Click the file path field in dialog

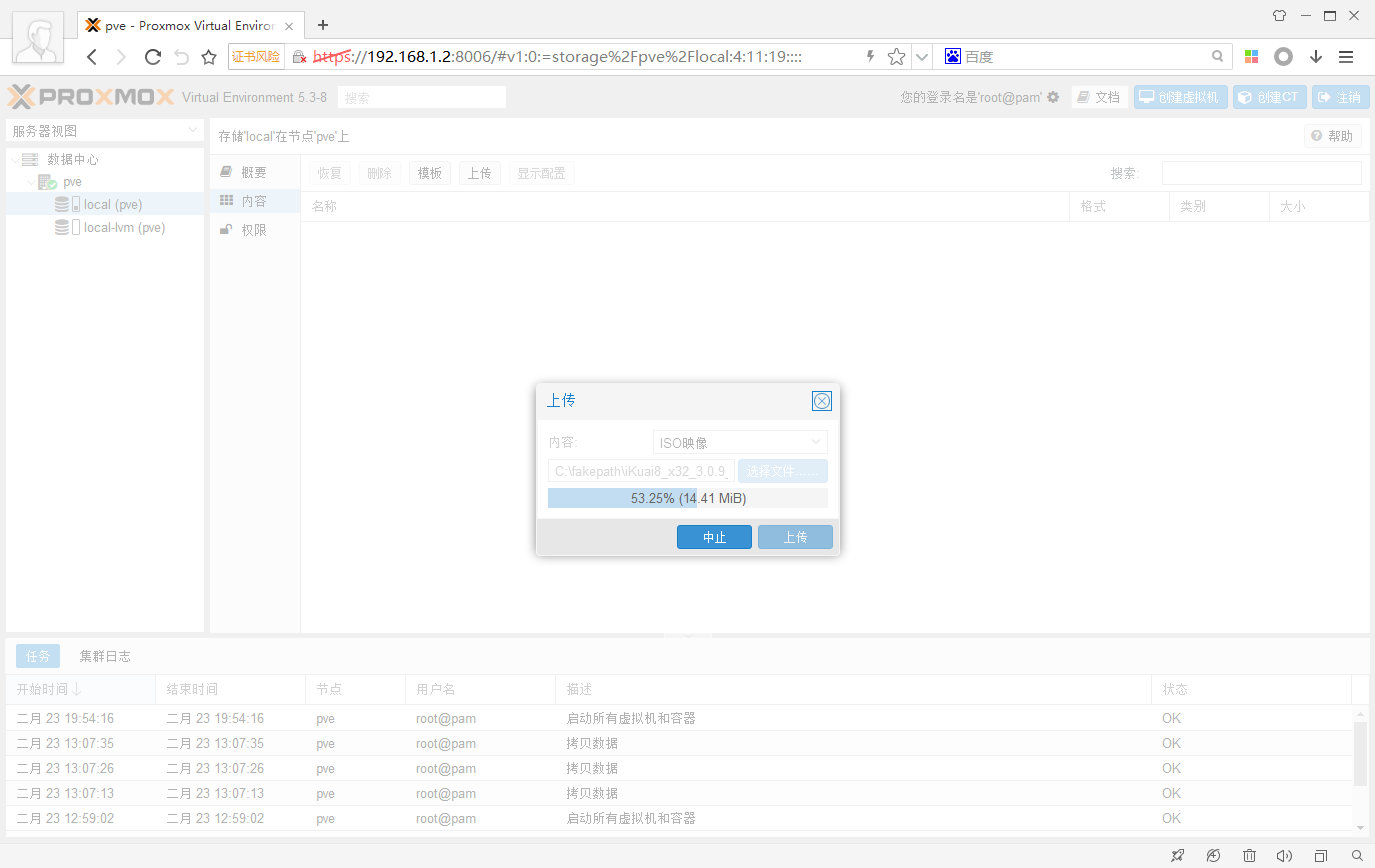(x=641, y=471)
